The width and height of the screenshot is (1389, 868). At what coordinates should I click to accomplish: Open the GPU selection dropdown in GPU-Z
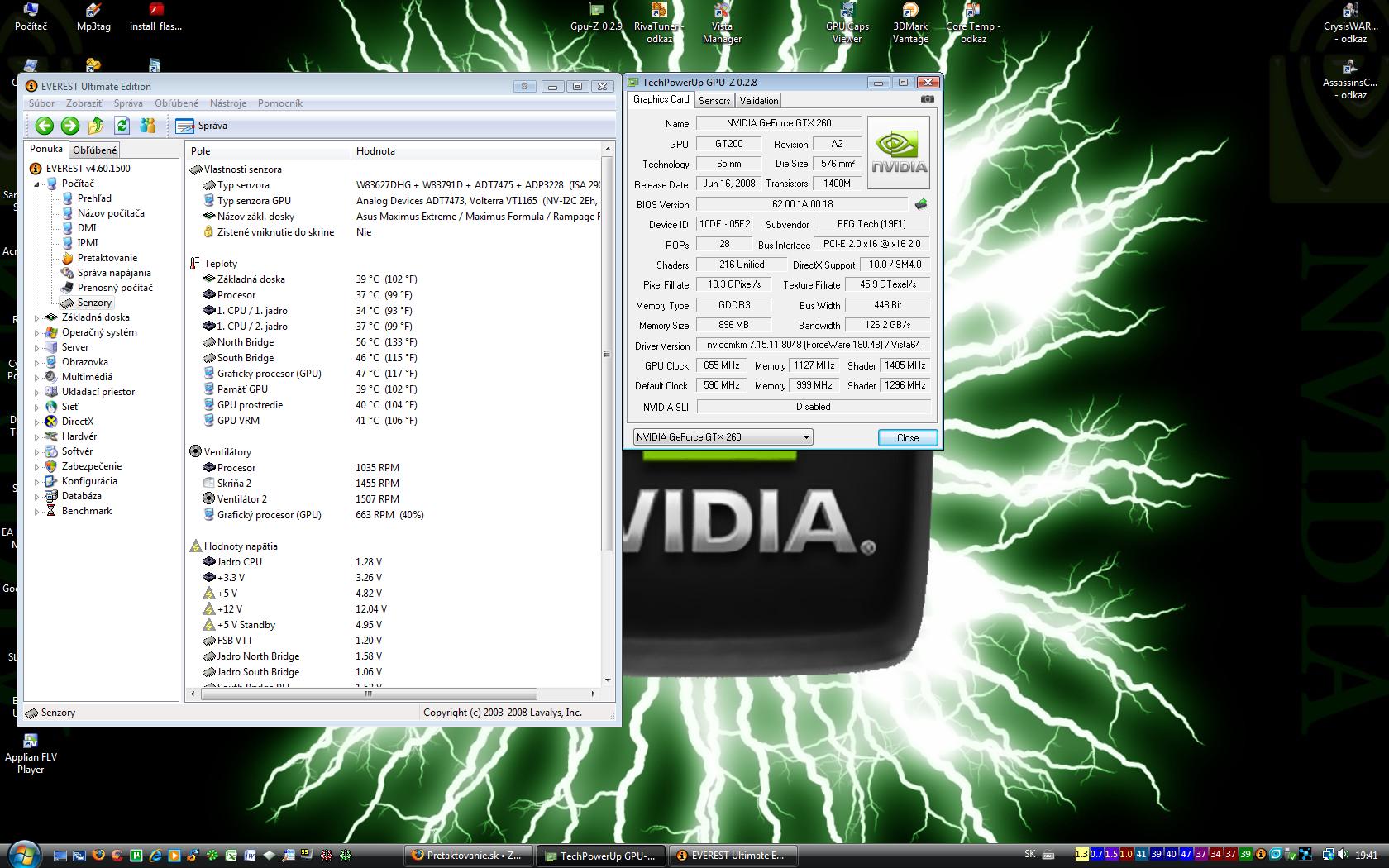[x=723, y=437]
